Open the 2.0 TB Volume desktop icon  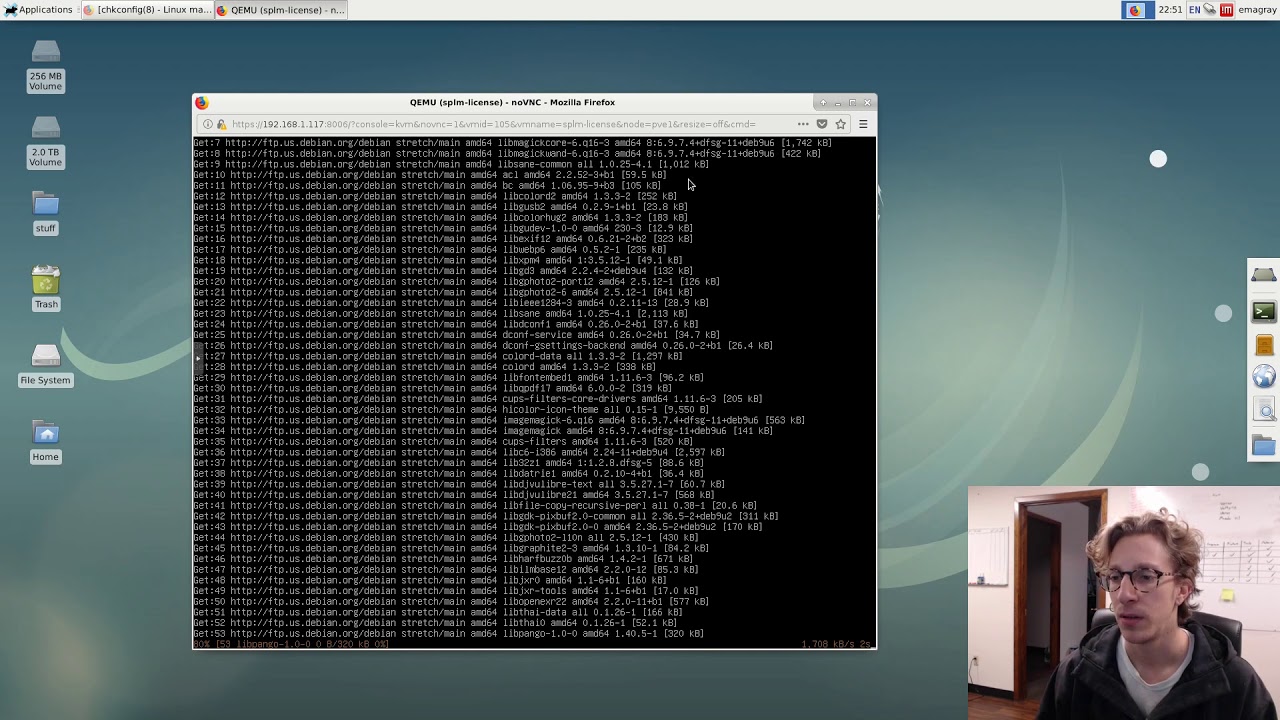45,142
